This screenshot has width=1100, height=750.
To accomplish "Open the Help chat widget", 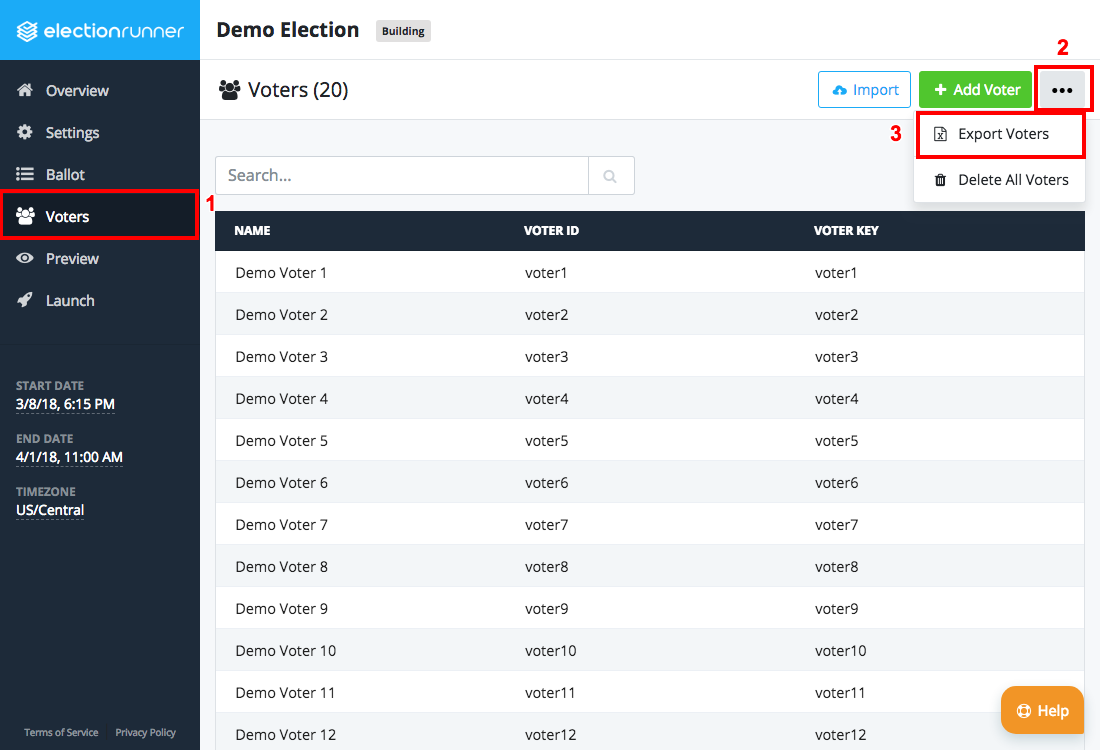I will (1042, 711).
